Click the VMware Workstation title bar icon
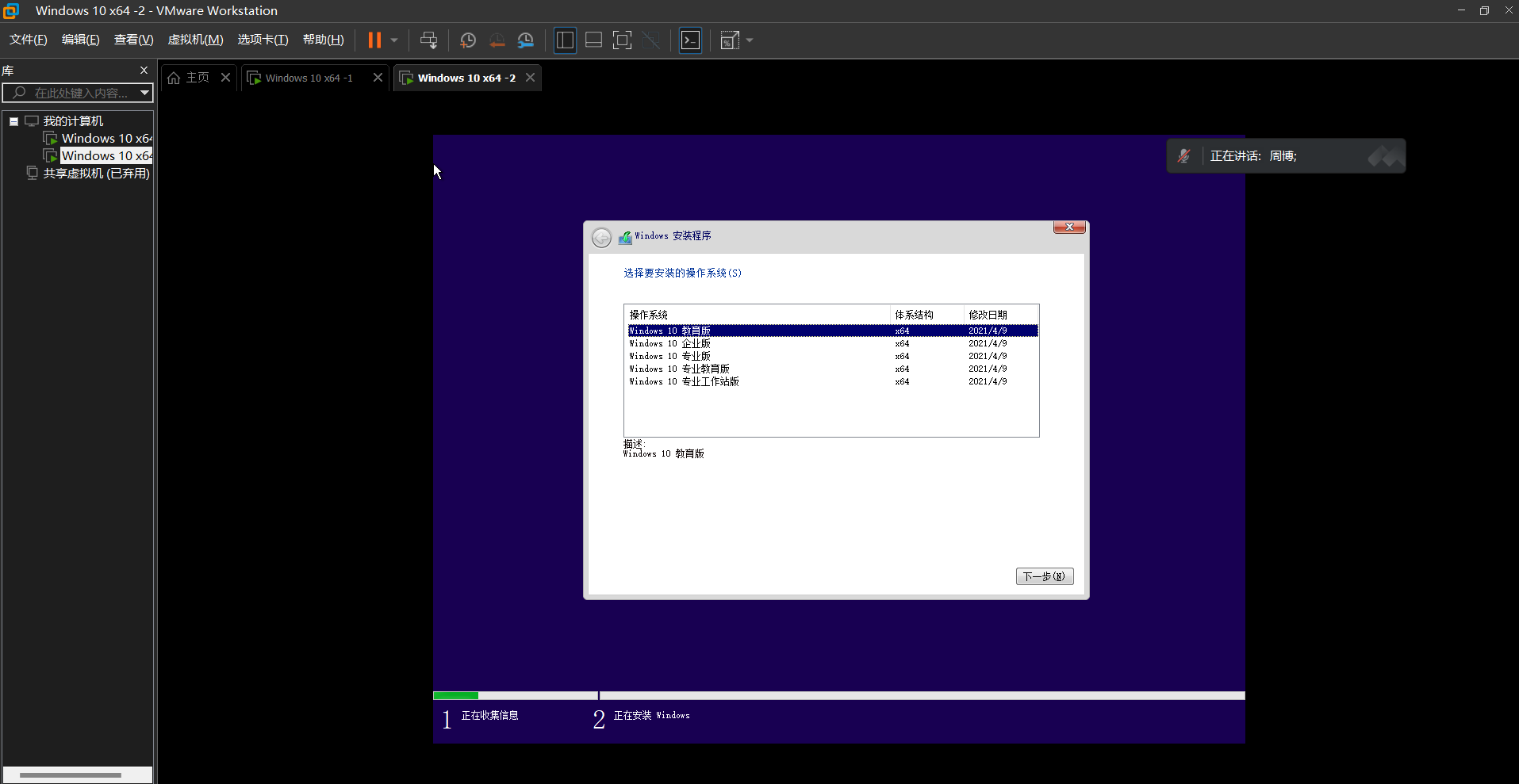Viewport: 1519px width, 784px height. click(11, 10)
